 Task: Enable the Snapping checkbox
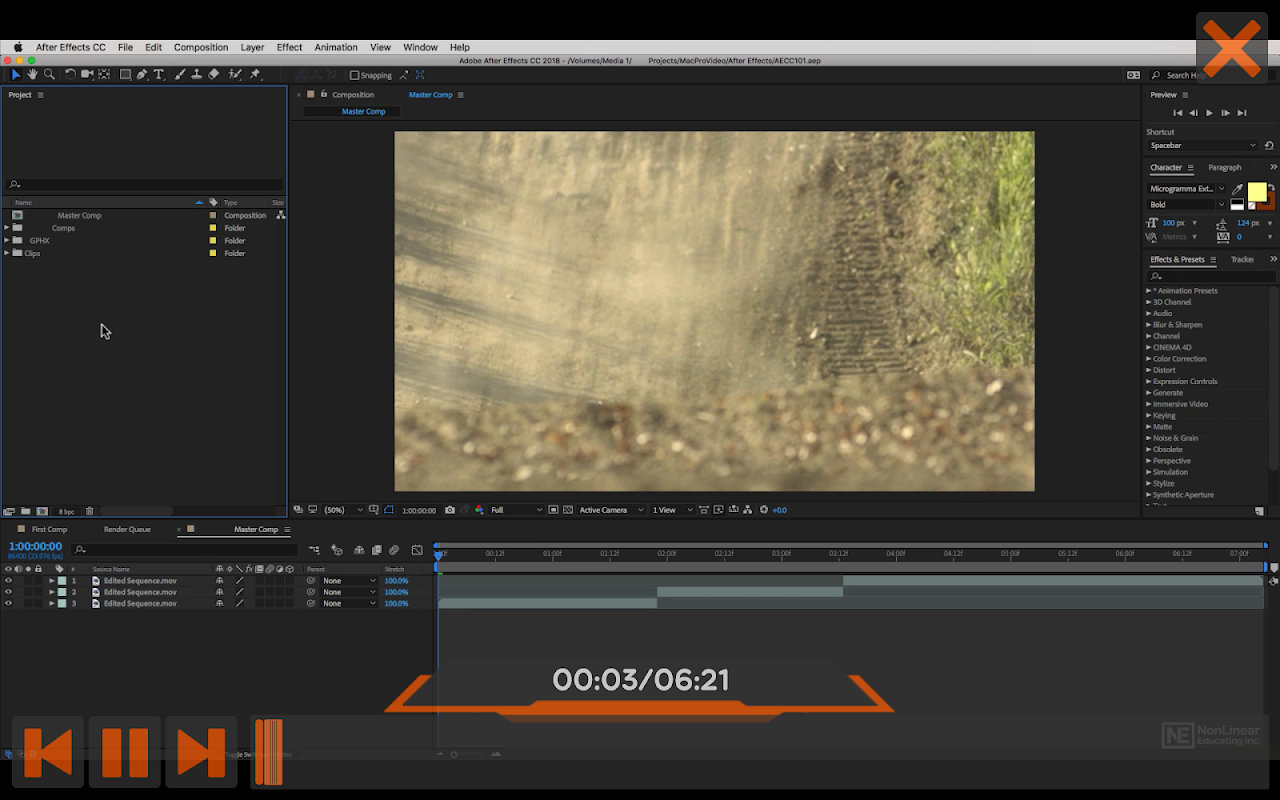[x=354, y=75]
